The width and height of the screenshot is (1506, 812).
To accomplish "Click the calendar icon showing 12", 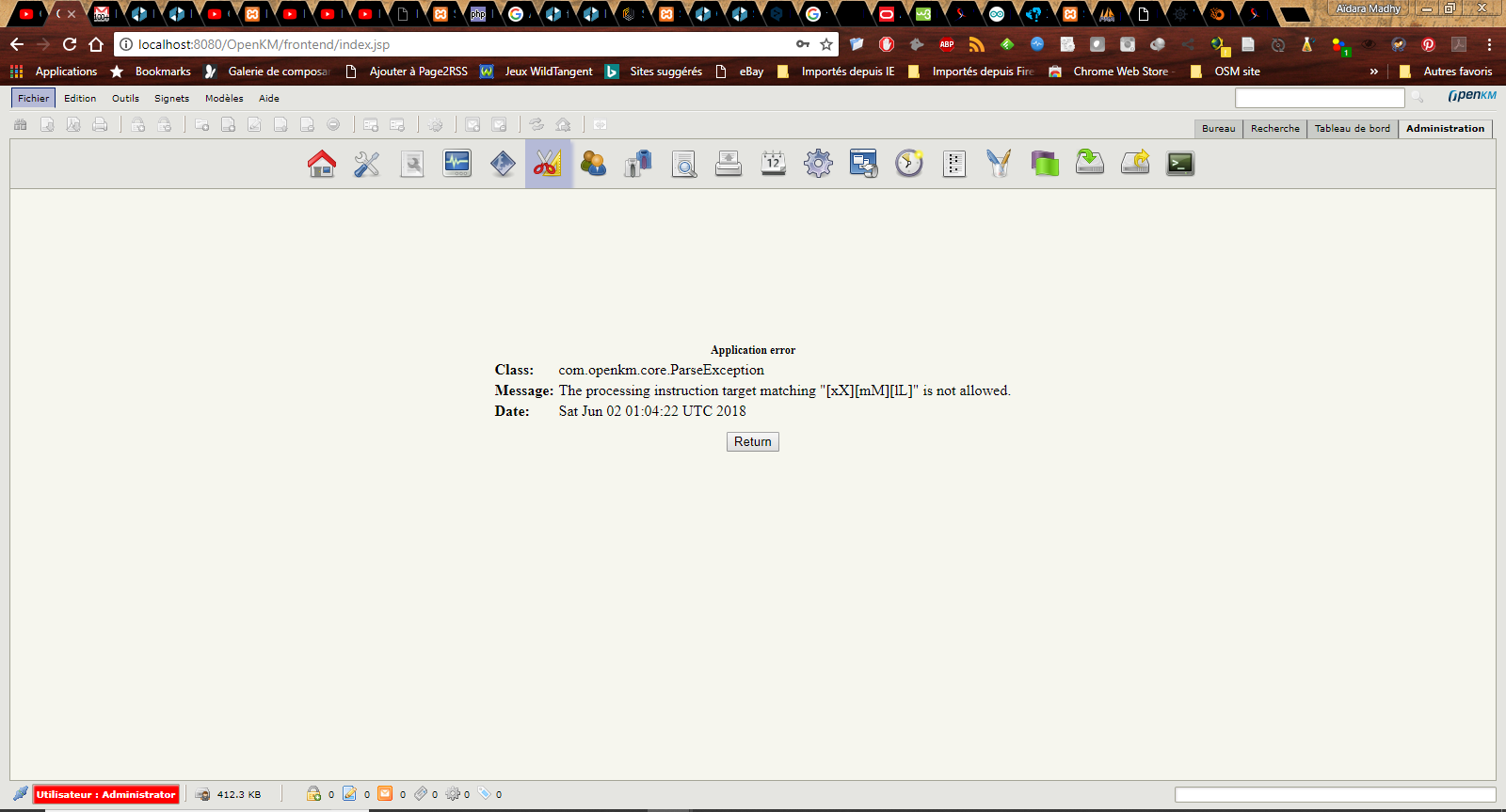I will coord(774,164).
